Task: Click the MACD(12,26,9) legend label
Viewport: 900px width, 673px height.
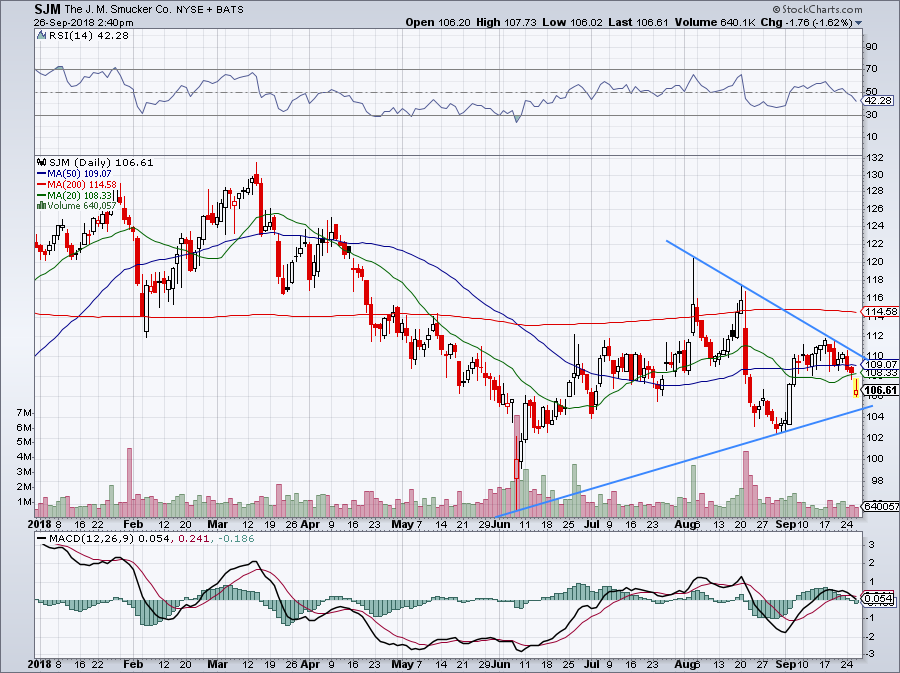Action: tap(92, 539)
